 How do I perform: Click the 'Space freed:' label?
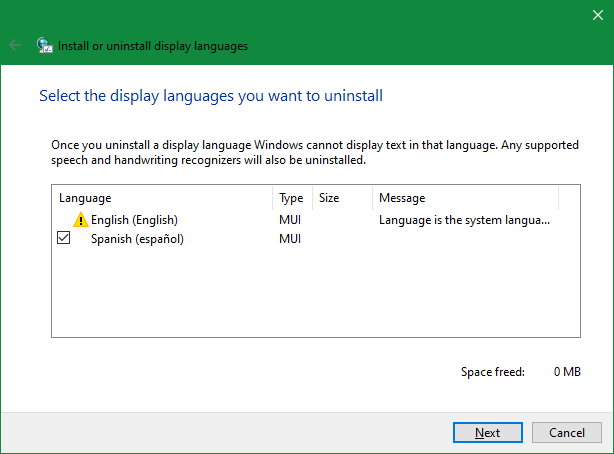click(493, 372)
